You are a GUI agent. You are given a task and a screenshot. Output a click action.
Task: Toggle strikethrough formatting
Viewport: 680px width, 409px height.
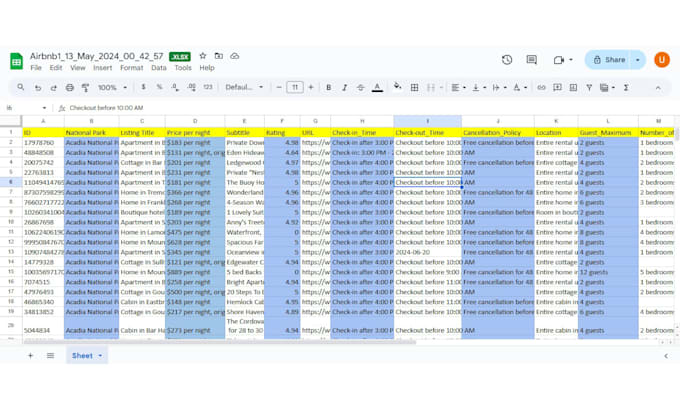360,88
